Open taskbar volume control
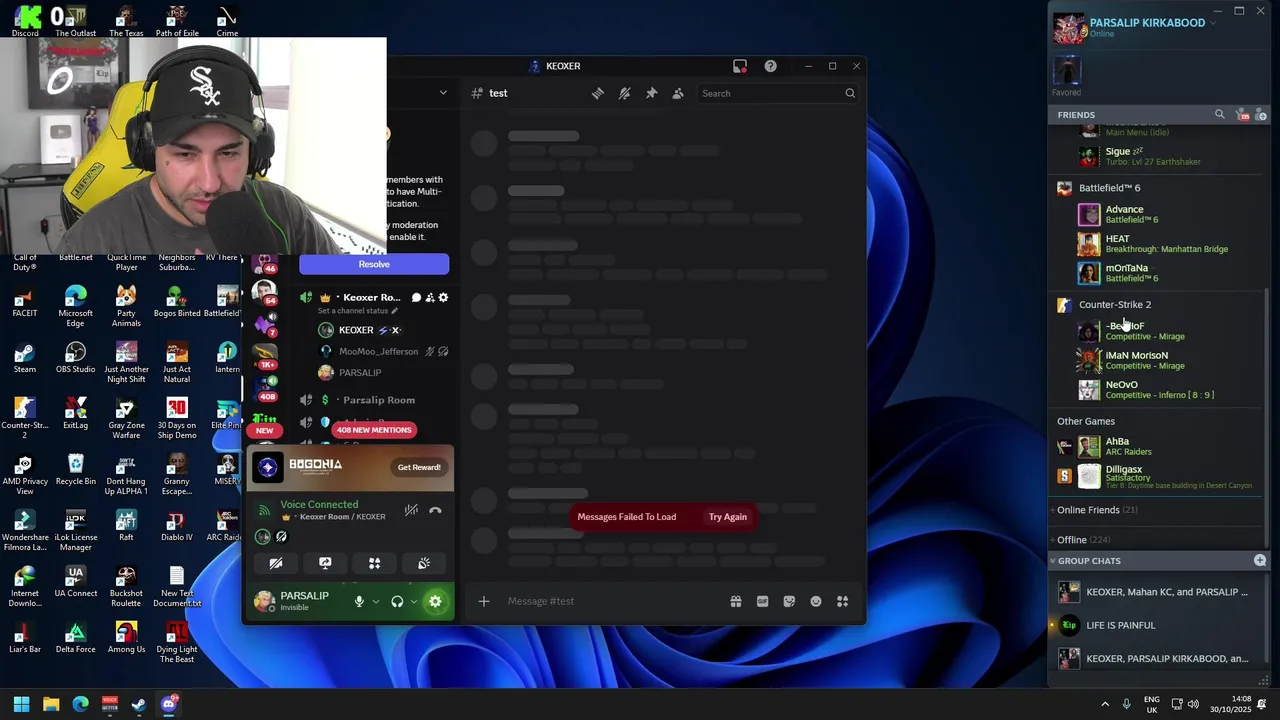This screenshot has height=720, width=1280. click(1193, 704)
